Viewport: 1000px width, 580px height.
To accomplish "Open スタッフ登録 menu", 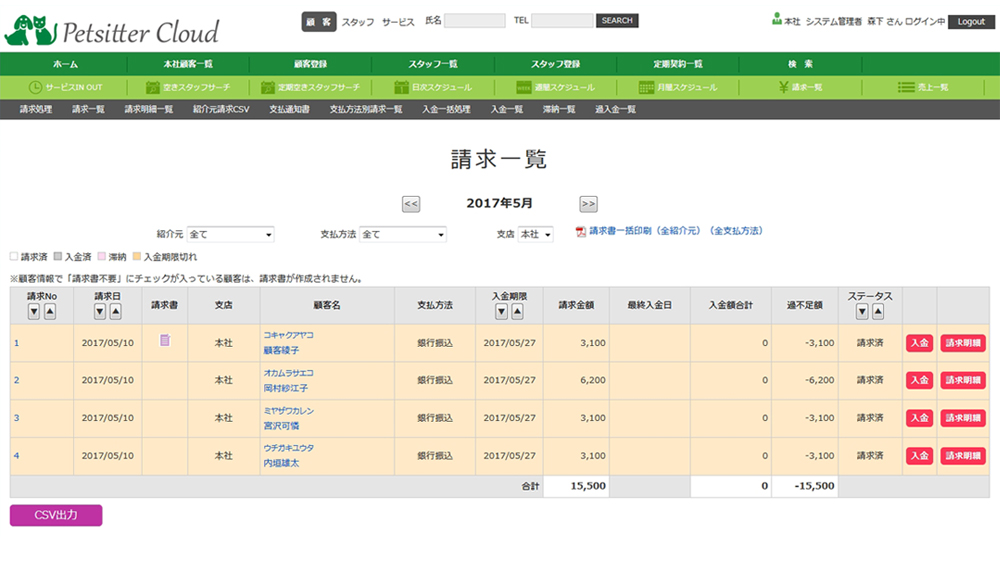I will click(555, 64).
